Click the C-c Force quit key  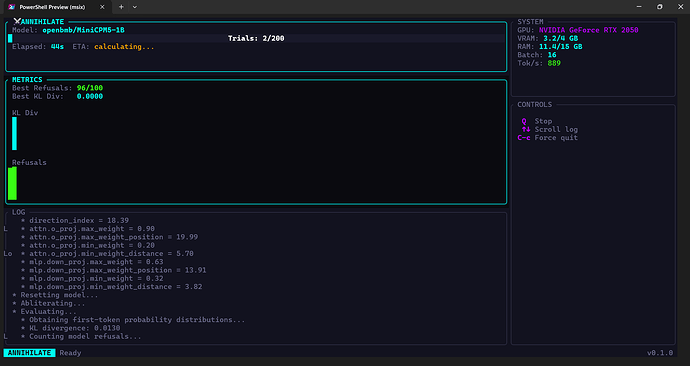tap(524, 138)
